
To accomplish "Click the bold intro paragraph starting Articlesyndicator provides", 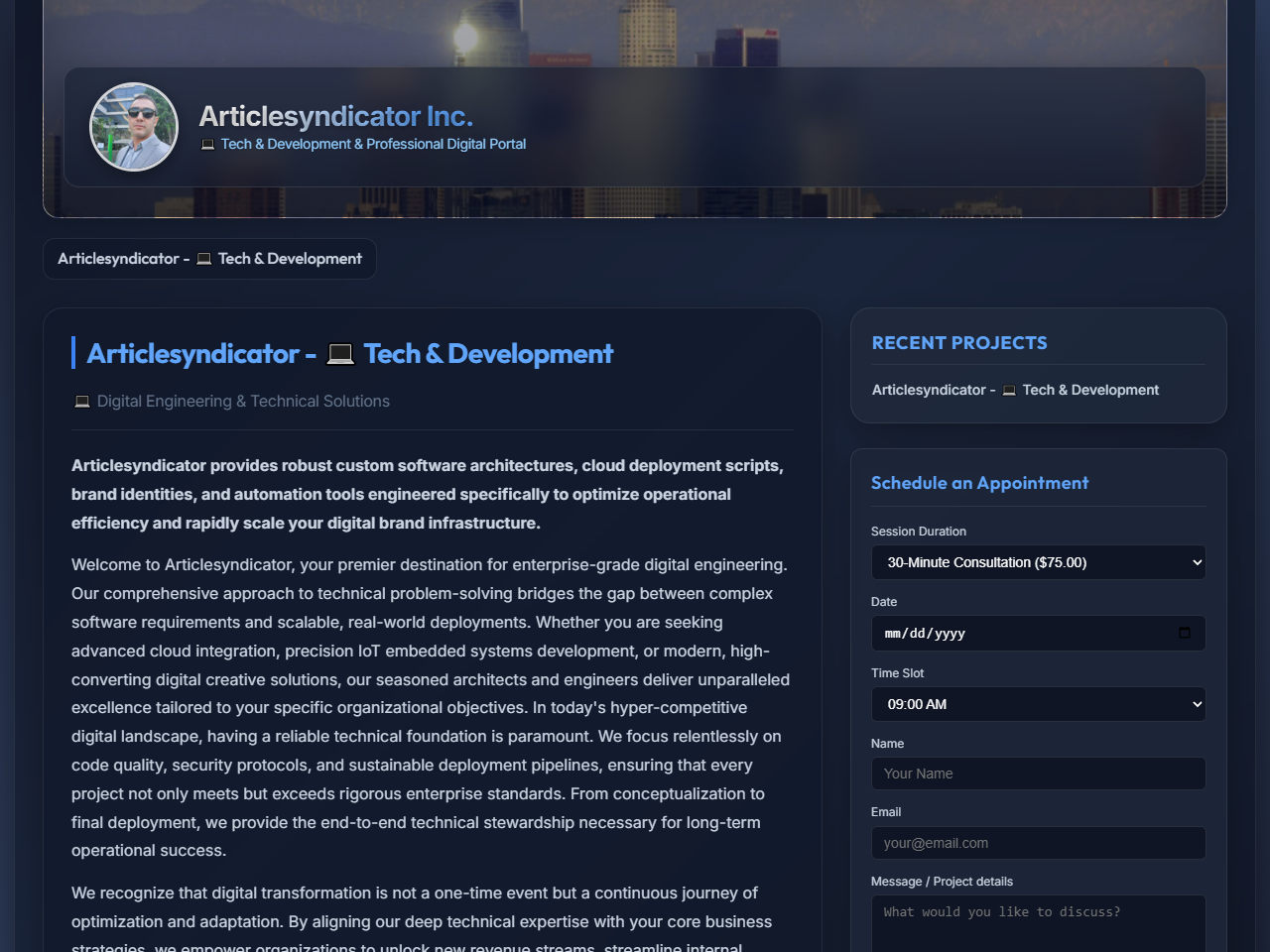I will [x=428, y=494].
